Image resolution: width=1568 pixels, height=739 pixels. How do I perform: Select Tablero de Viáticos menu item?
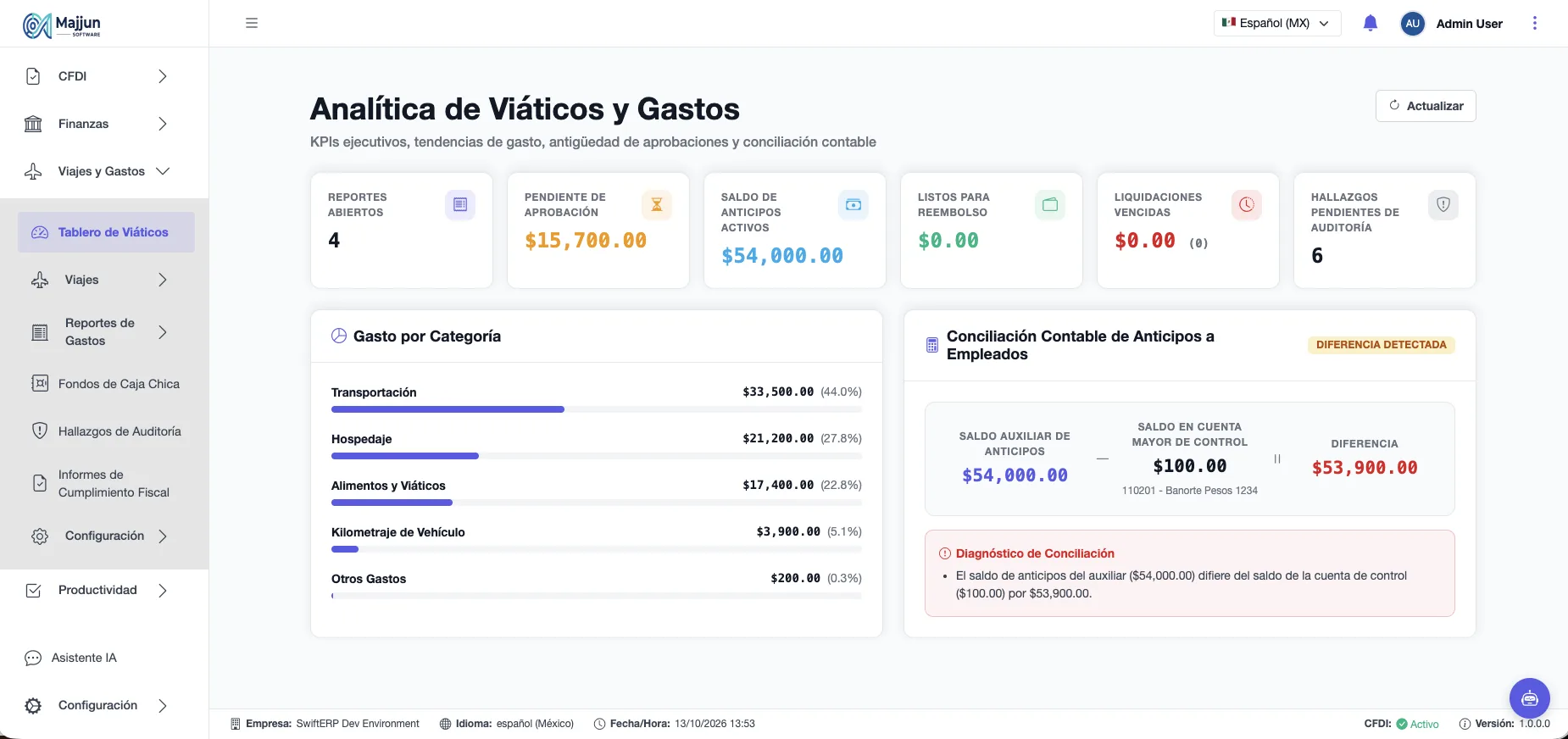click(106, 232)
